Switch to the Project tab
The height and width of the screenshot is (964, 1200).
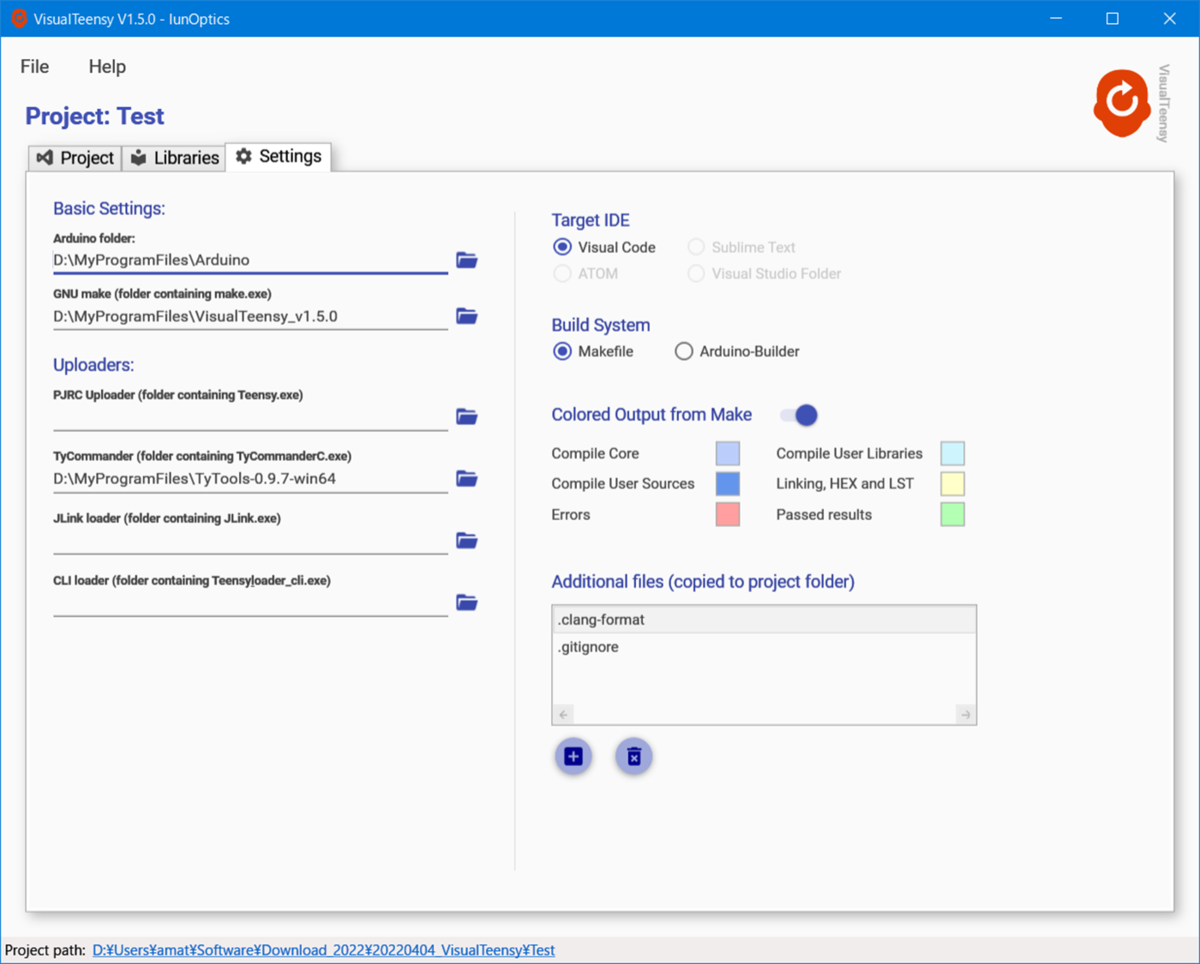(75, 158)
